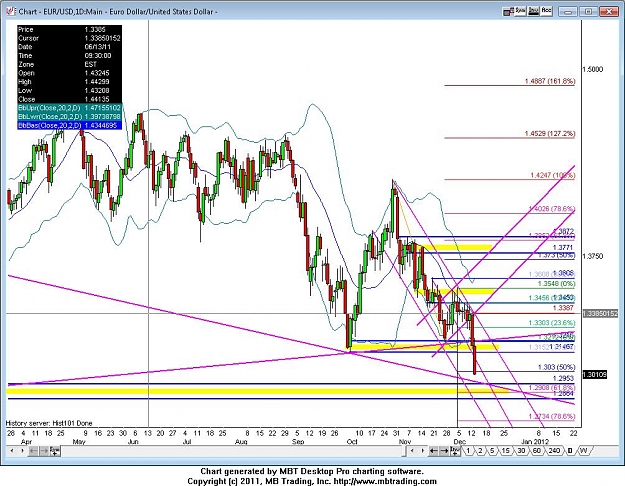Click the 1.2734 (78.6%) Fibonacci label
The width and height of the screenshot is (625, 486).
(552, 416)
